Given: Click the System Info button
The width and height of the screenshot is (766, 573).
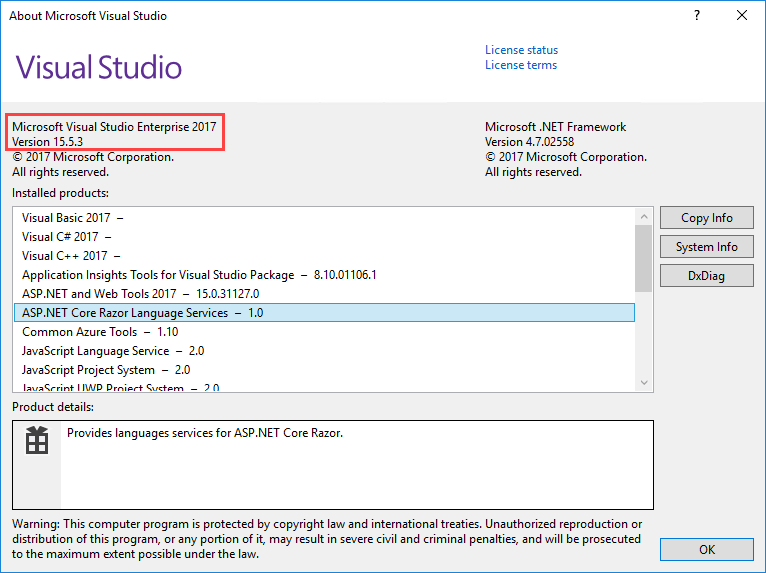Looking at the screenshot, I should [x=706, y=247].
